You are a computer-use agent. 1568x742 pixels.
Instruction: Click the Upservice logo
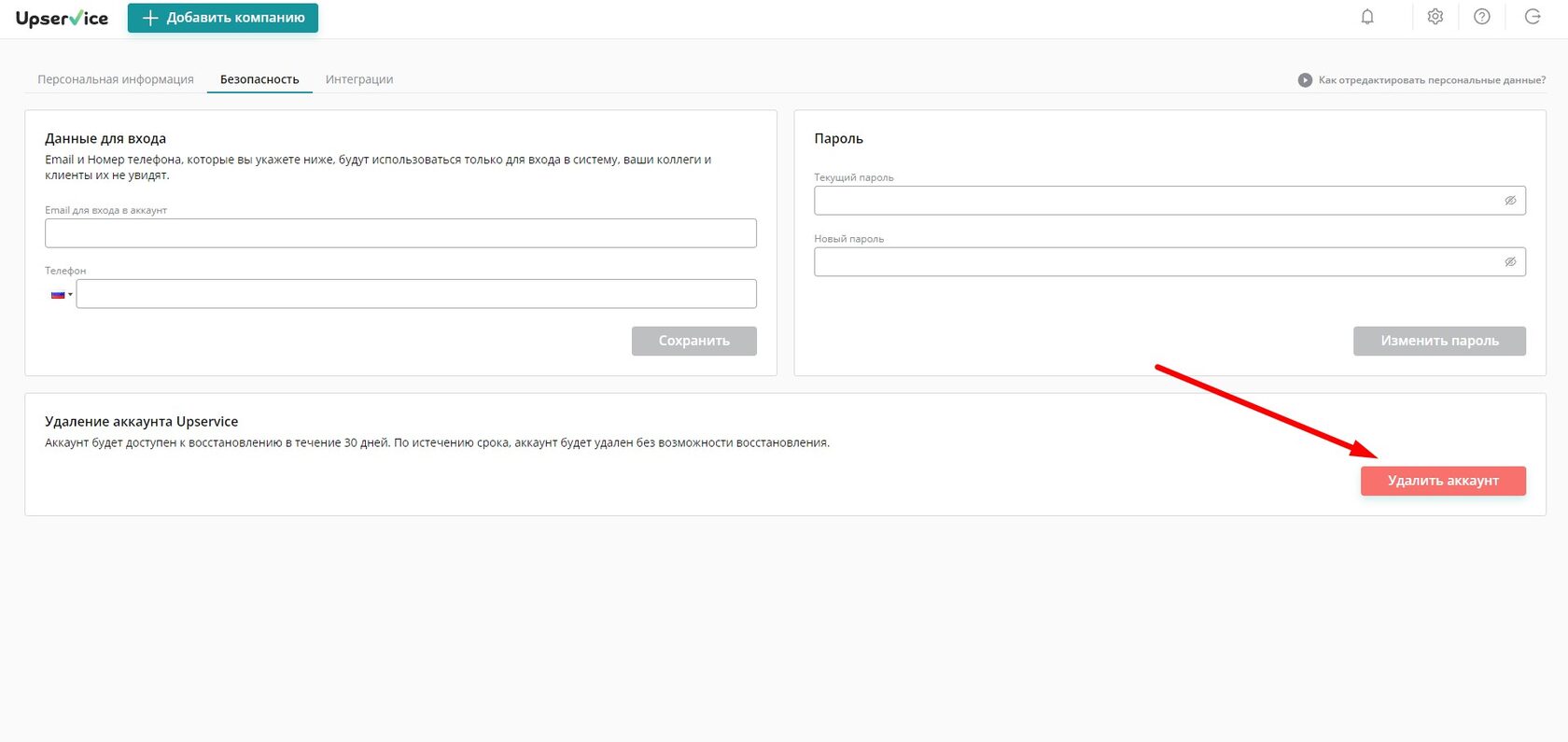(62, 18)
